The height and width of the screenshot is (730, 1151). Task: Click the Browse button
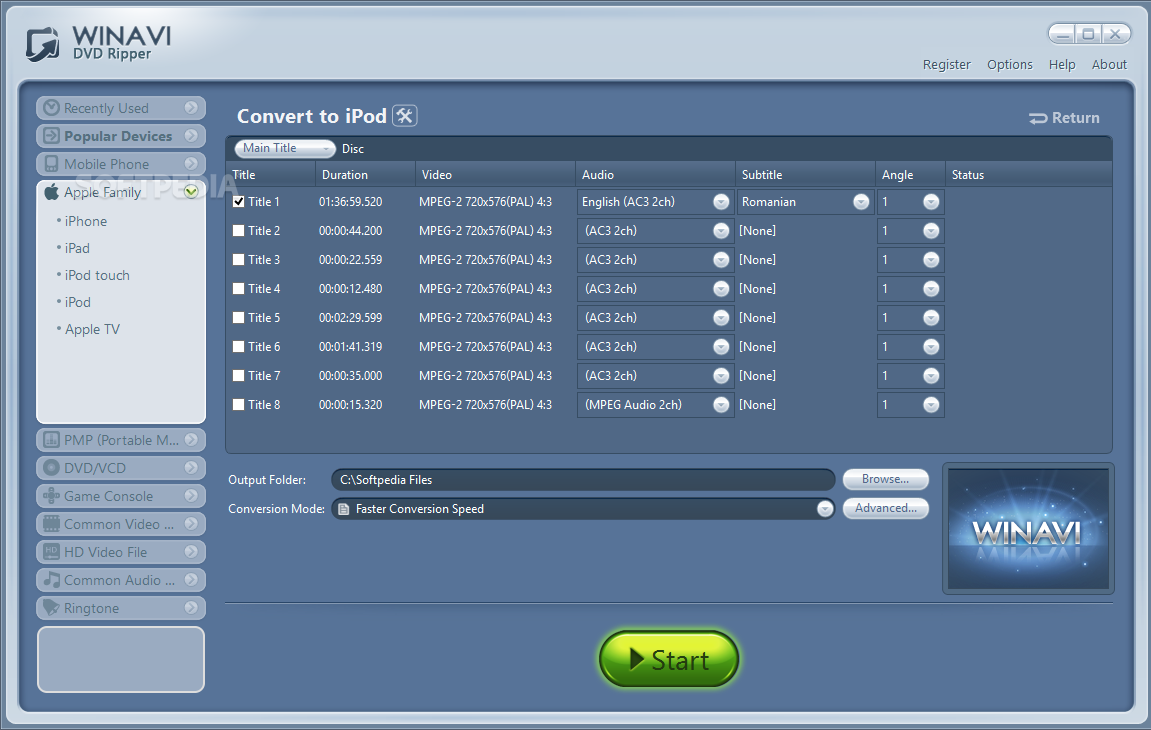(885, 480)
